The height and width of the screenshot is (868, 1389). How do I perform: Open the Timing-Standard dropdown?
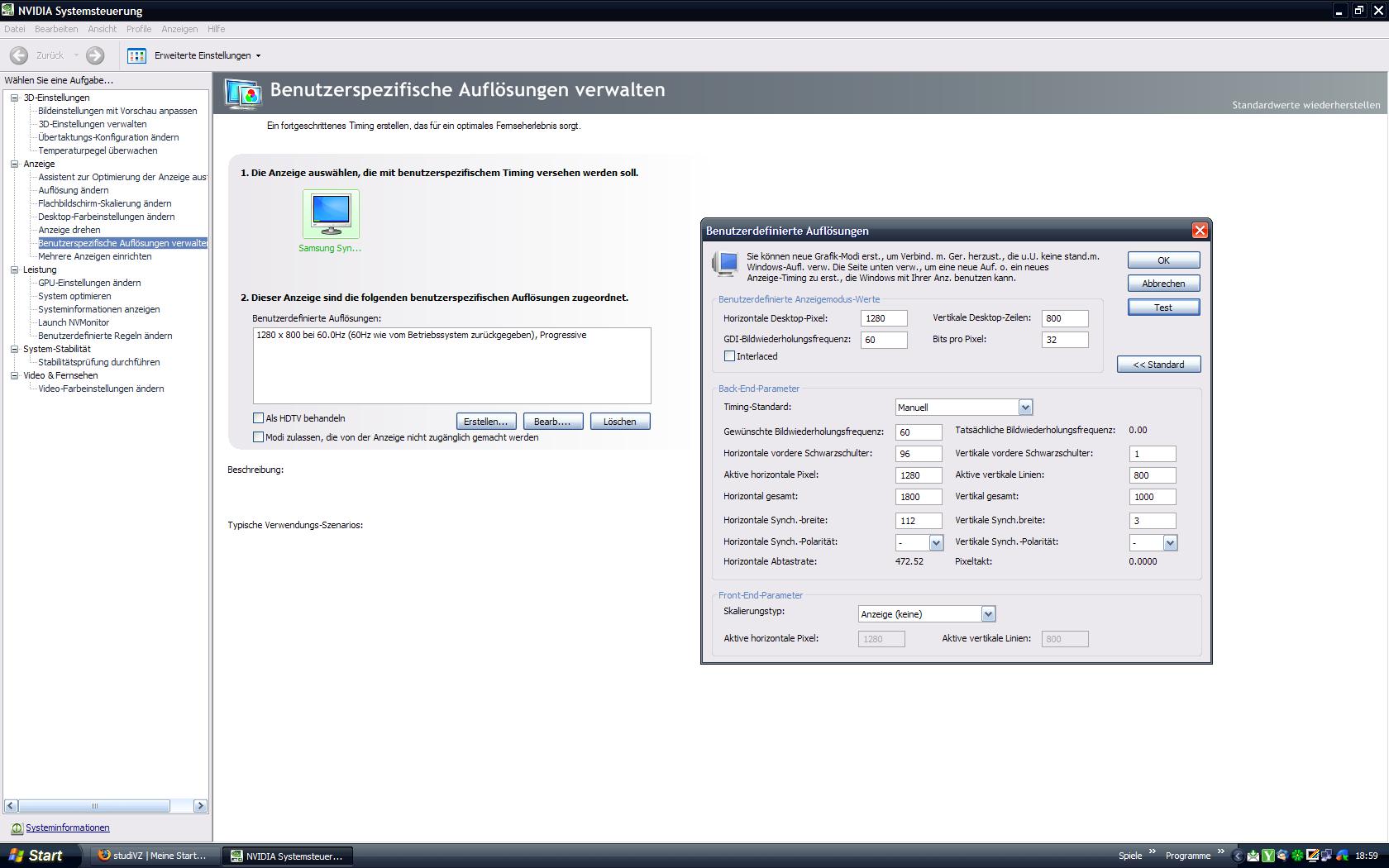(1025, 408)
